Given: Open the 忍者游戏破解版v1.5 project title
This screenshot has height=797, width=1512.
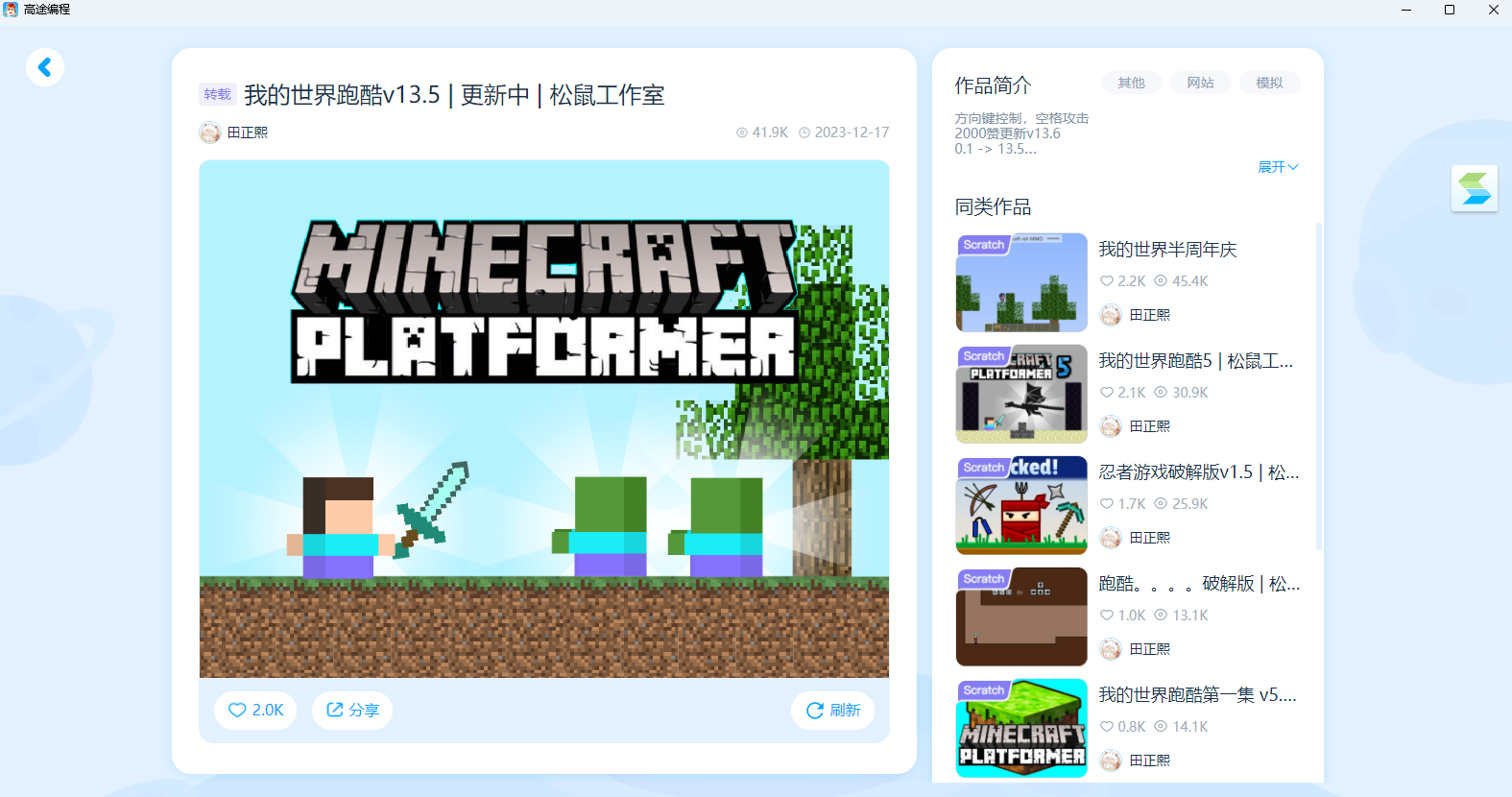Looking at the screenshot, I should [x=1199, y=472].
